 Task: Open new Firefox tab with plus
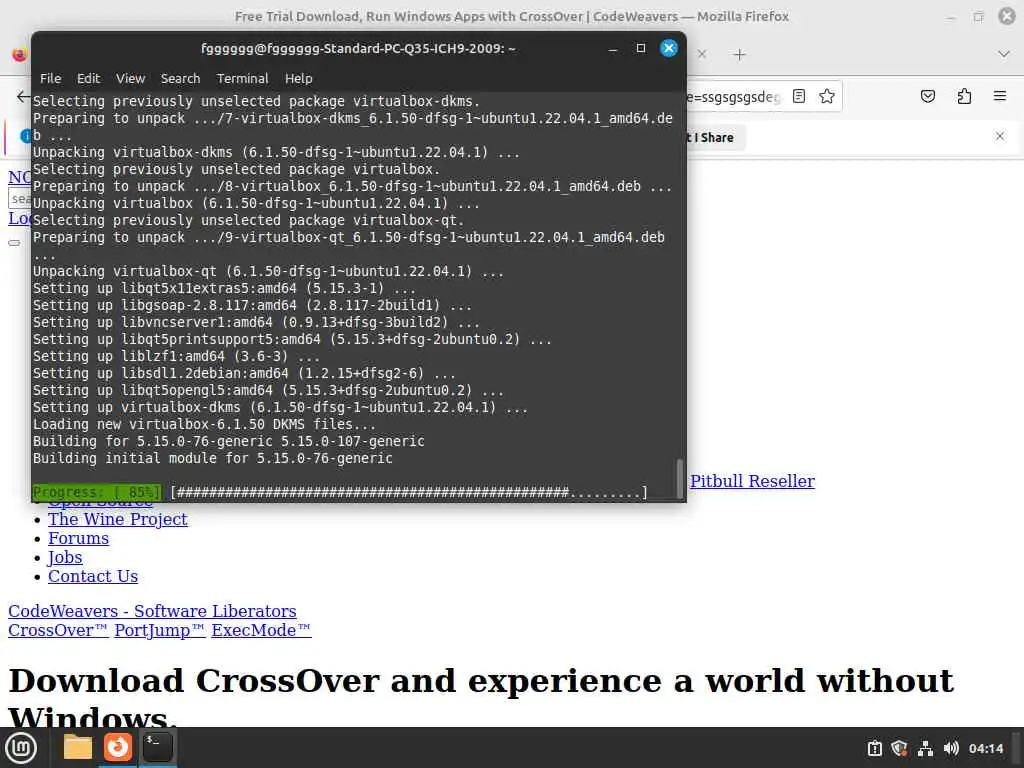(739, 55)
